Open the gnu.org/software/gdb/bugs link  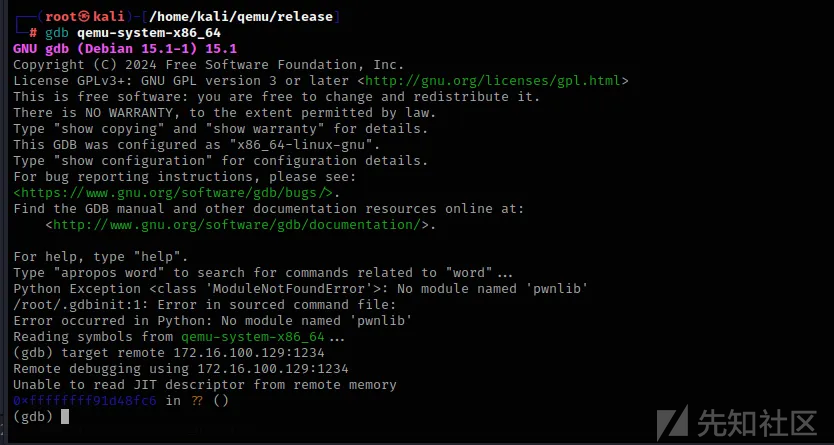pyautogui.click(x=175, y=192)
